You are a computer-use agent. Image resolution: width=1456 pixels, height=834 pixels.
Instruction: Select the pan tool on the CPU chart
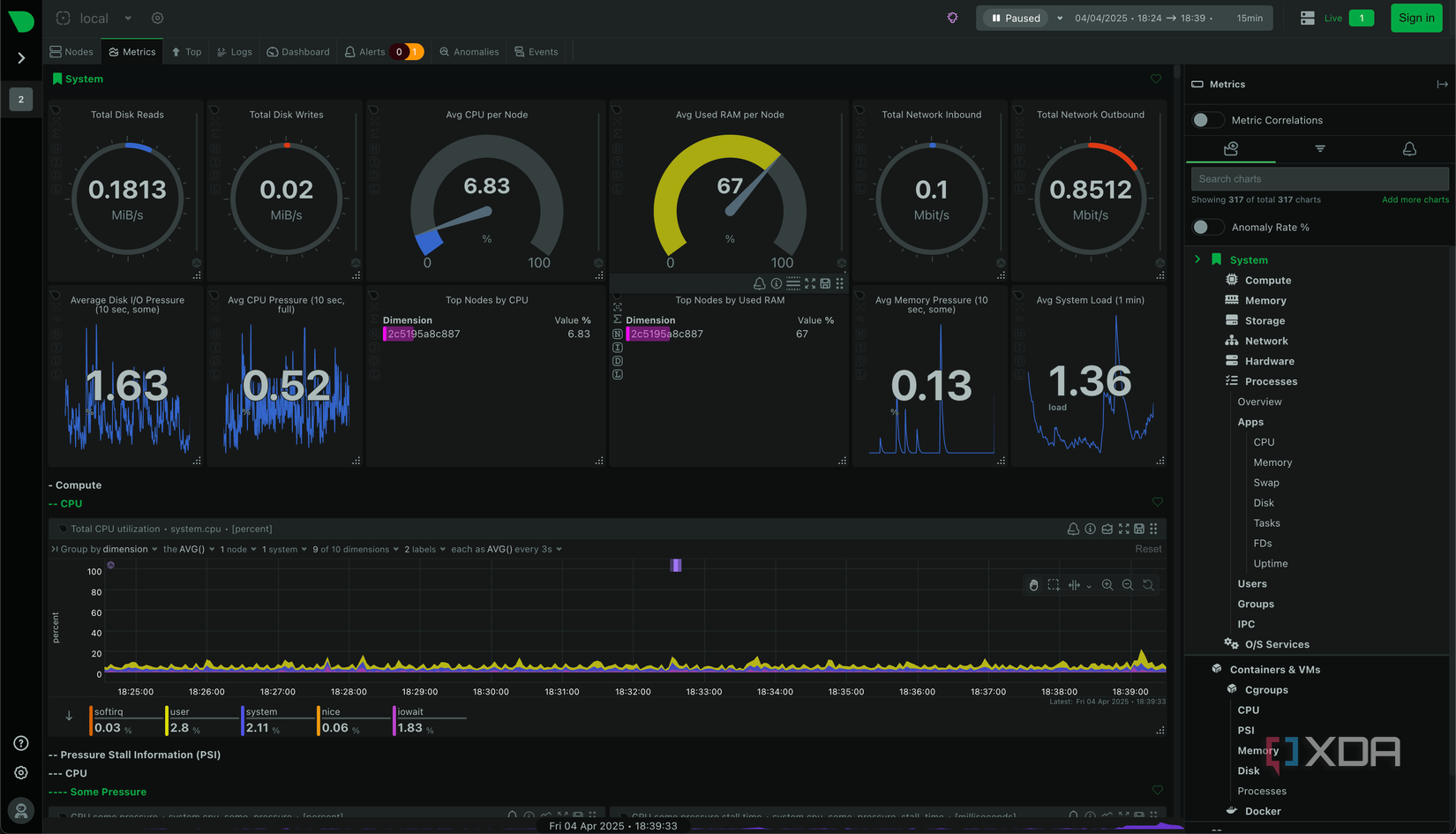point(1033,585)
